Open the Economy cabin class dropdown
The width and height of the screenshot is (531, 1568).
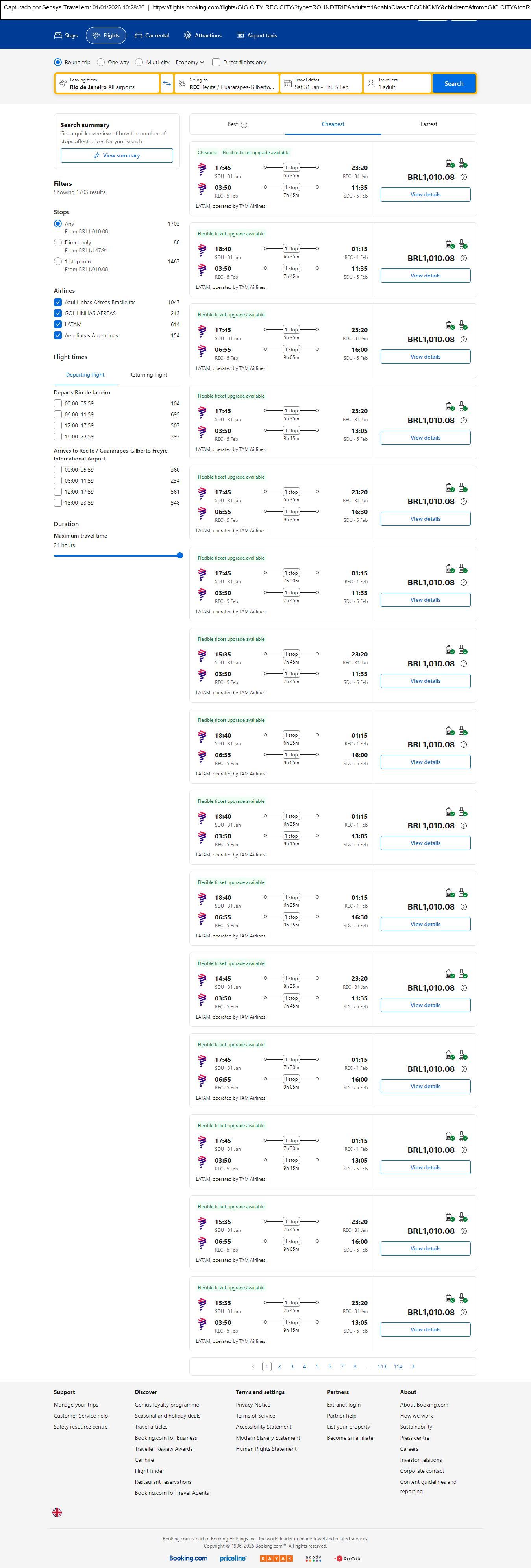(190, 62)
